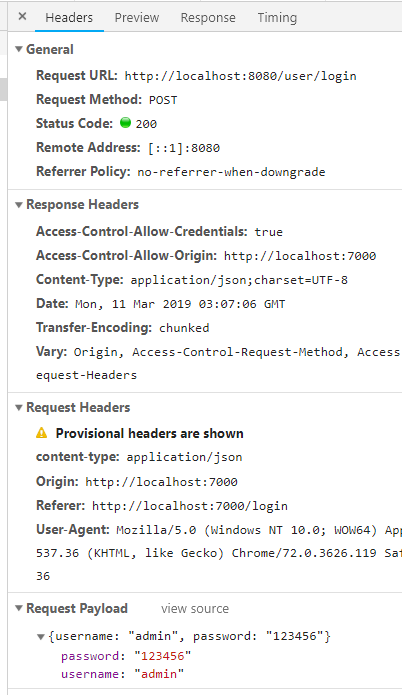Click the Provisional headers are shown text
Image resolution: width=402 pixels, height=695 pixels.
149,433
